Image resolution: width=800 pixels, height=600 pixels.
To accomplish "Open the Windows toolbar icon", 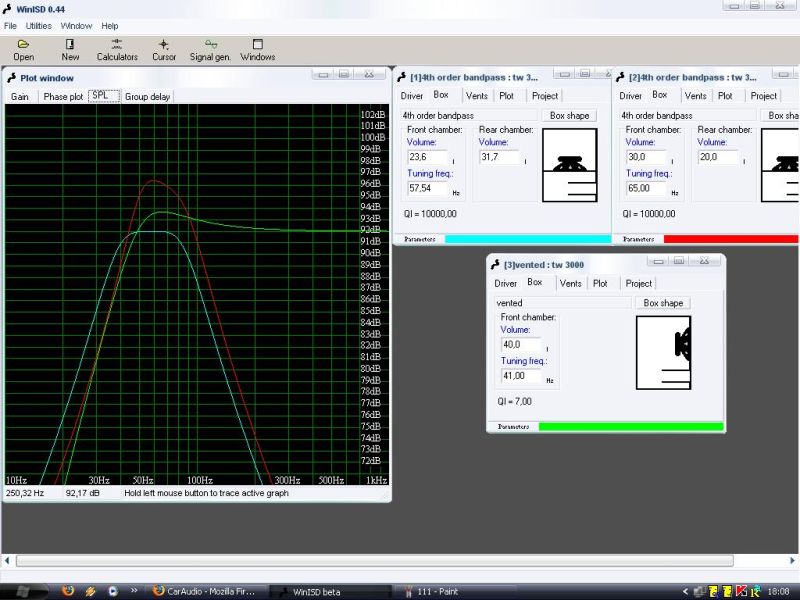I will point(257,50).
